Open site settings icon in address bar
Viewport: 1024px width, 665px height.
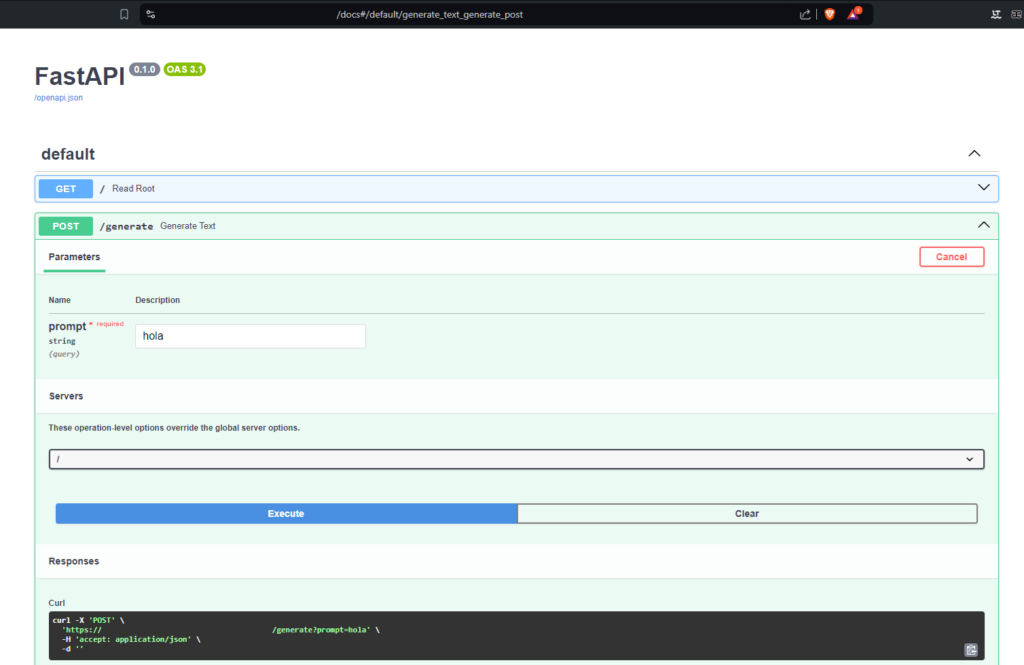pos(151,14)
